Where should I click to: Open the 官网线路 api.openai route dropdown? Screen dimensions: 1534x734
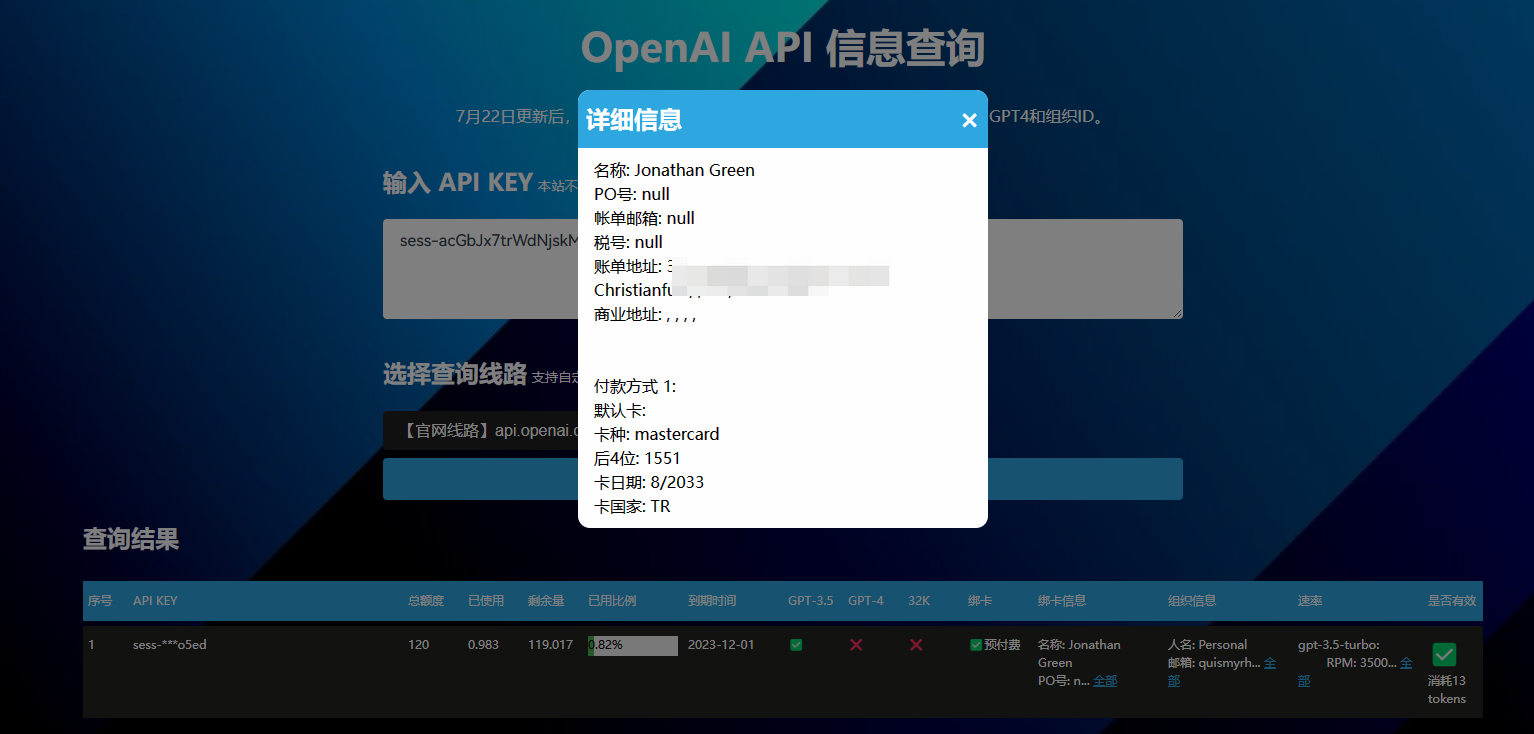(x=783, y=431)
